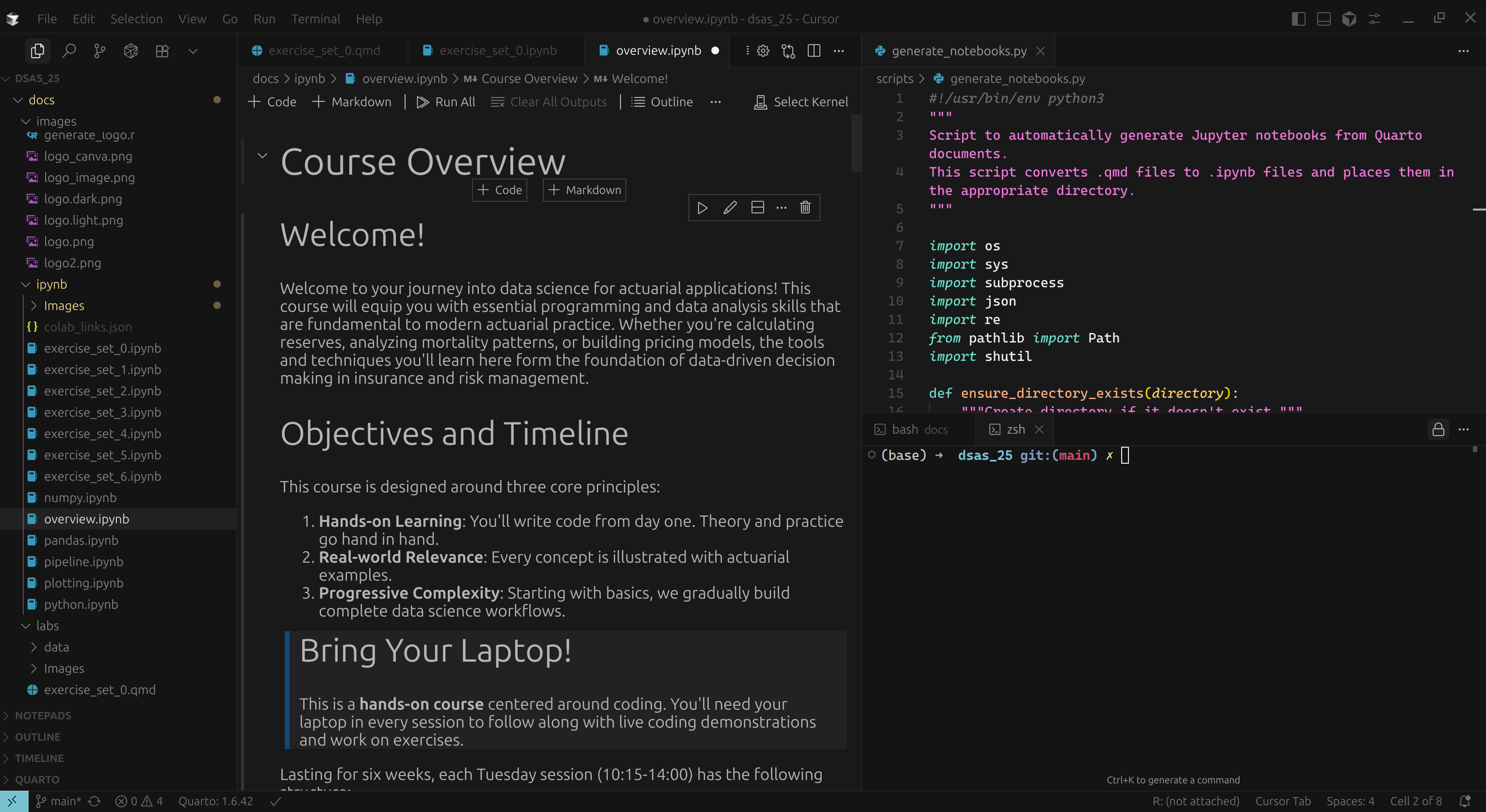
Task: Click the Run All button
Action: click(446, 102)
